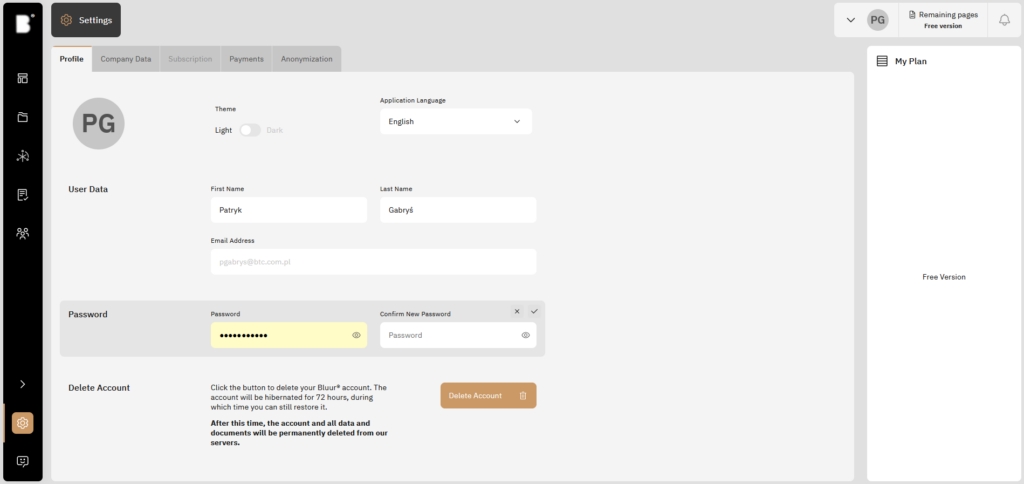Image resolution: width=1024 pixels, height=484 pixels.
Task: Click the team members sidebar icon
Action: (22, 233)
